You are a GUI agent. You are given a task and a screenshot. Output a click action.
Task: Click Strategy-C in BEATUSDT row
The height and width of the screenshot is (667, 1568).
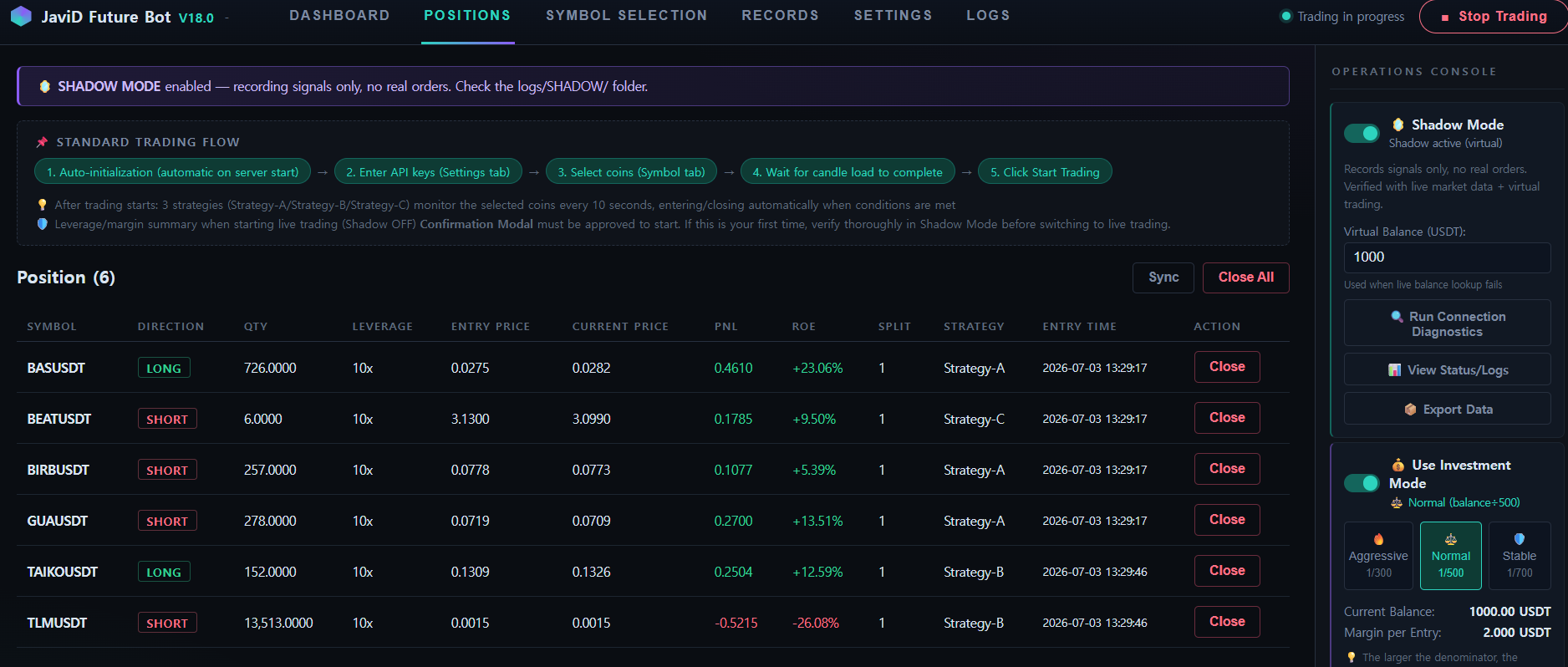click(x=974, y=419)
